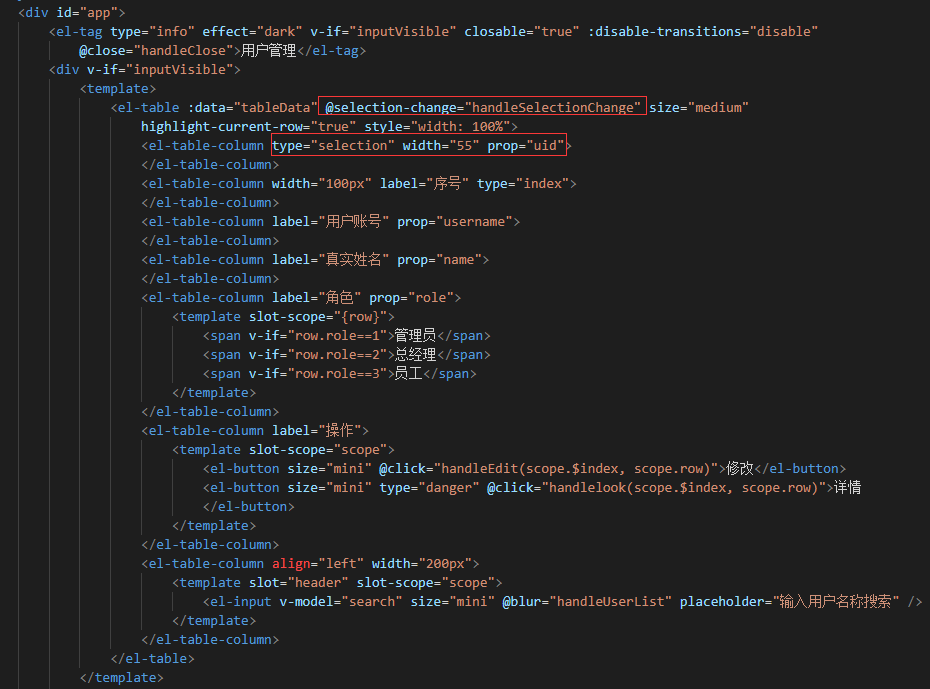
Task: Click the type="selection" attribute
Action: (x=333, y=145)
